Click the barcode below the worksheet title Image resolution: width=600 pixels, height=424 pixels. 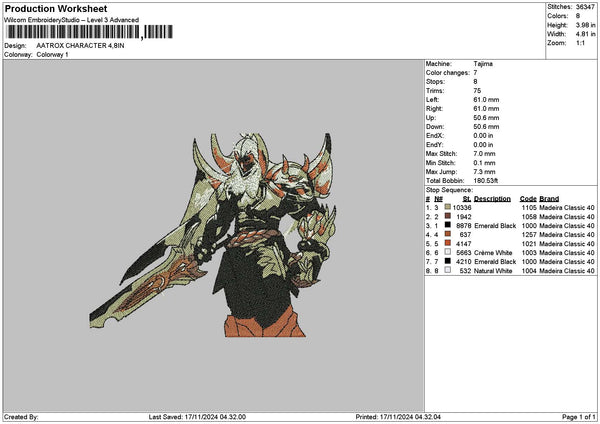[72, 33]
